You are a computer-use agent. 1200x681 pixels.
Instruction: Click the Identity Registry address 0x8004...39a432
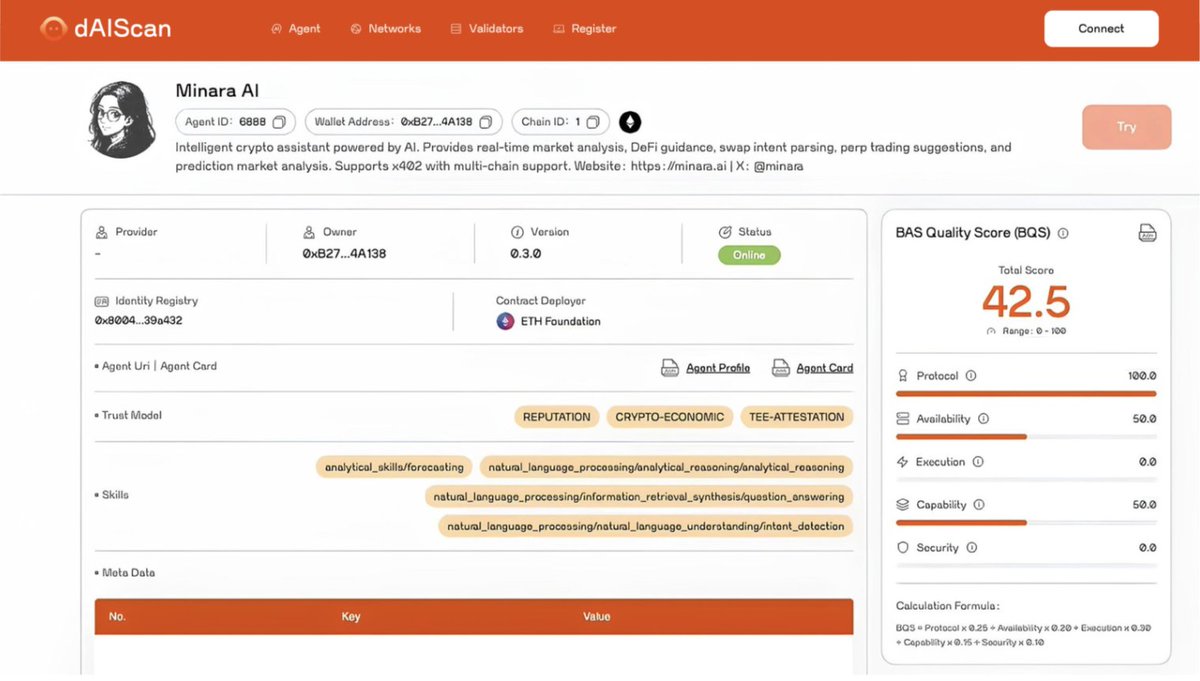coord(139,321)
